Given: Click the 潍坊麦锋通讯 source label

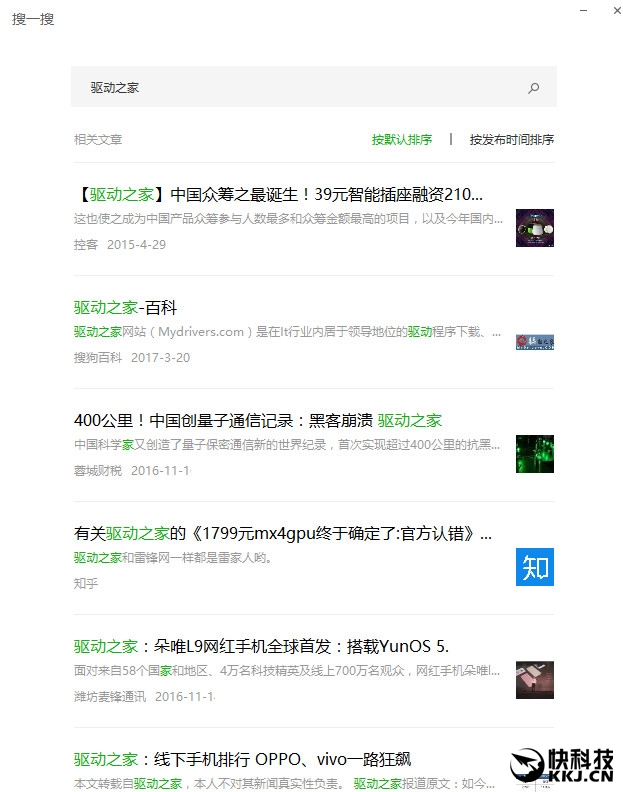Looking at the screenshot, I should click(x=109, y=696).
